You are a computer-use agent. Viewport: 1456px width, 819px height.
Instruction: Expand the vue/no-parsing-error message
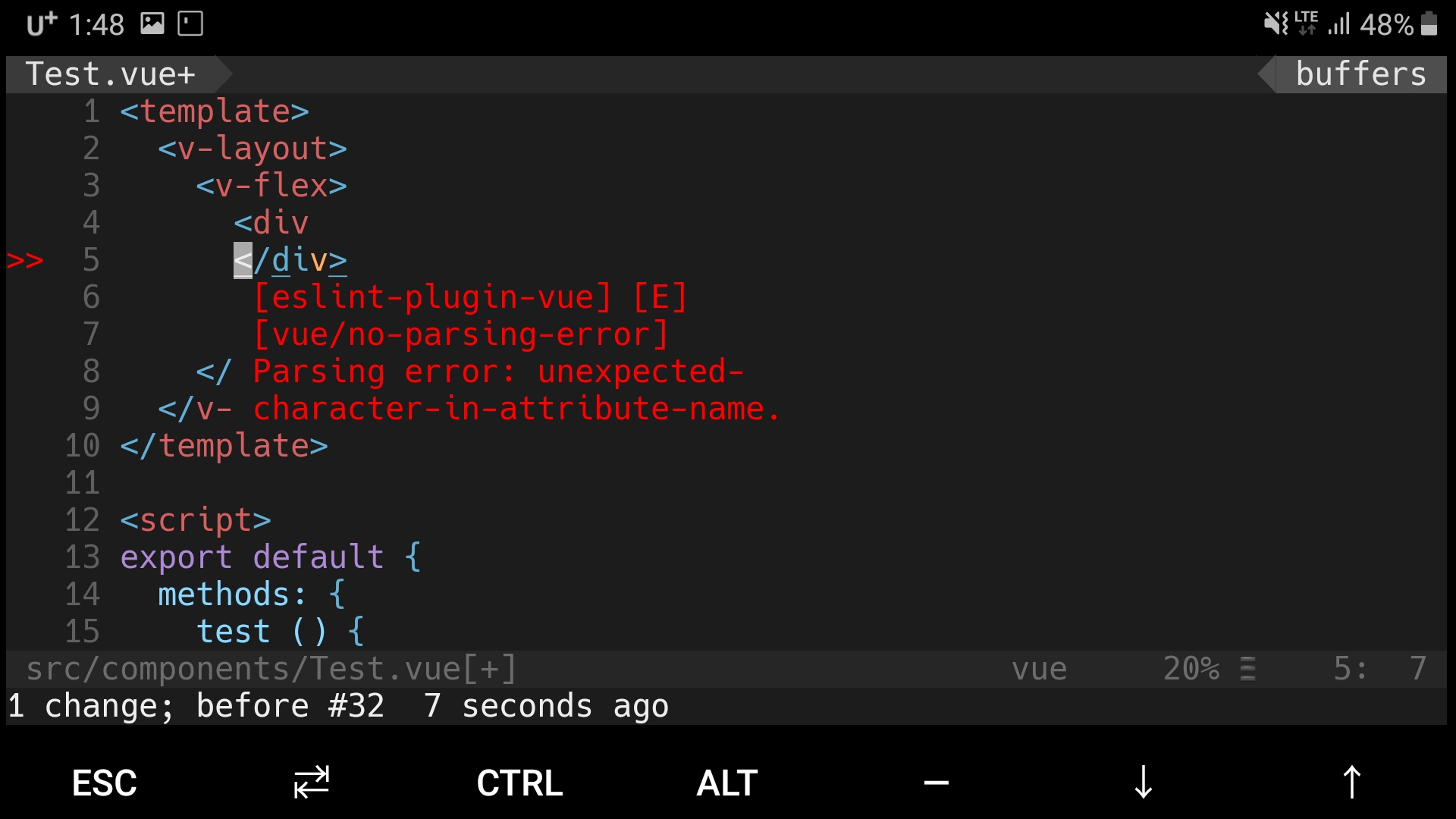point(461,333)
